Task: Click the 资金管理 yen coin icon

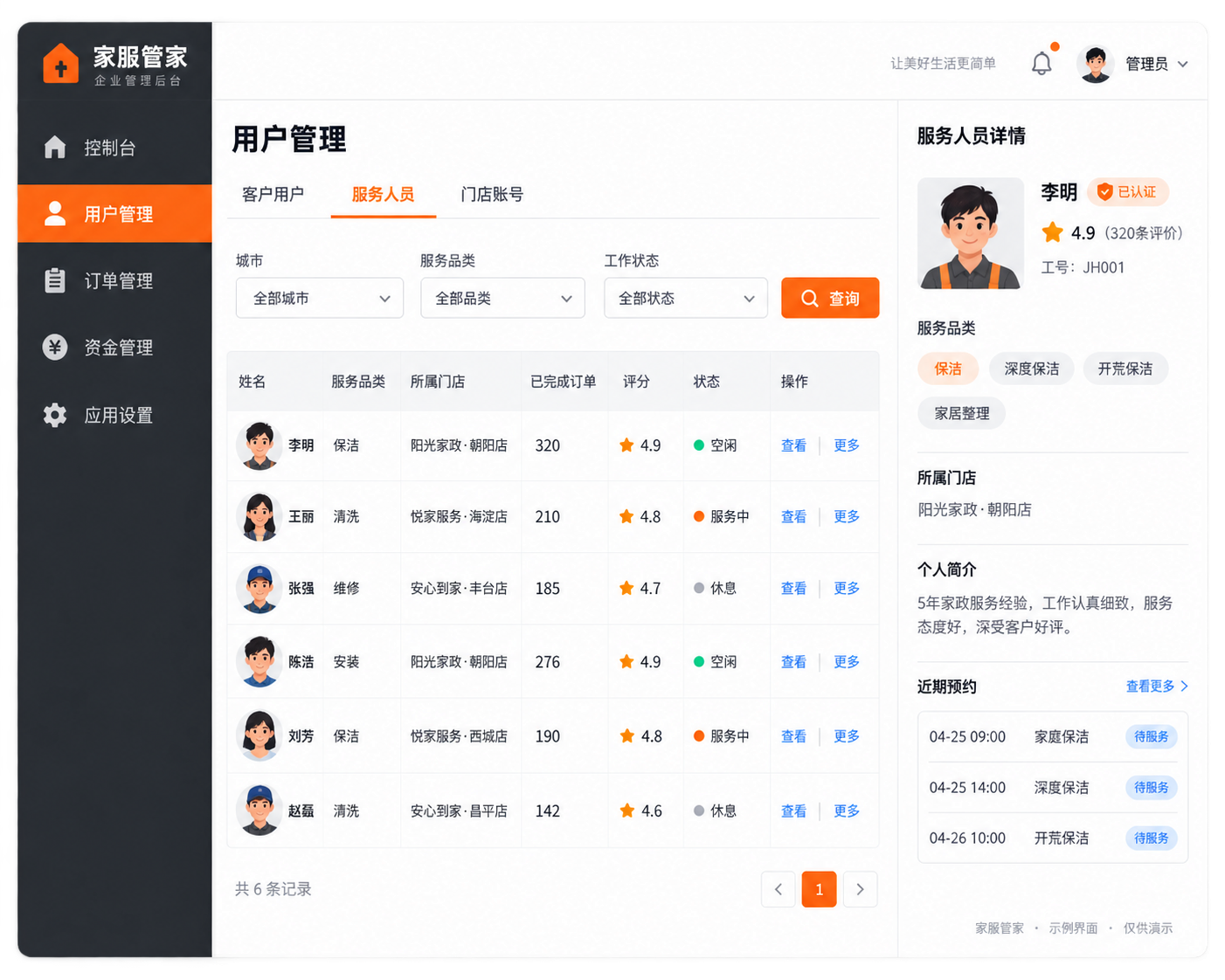Action: click(x=55, y=347)
